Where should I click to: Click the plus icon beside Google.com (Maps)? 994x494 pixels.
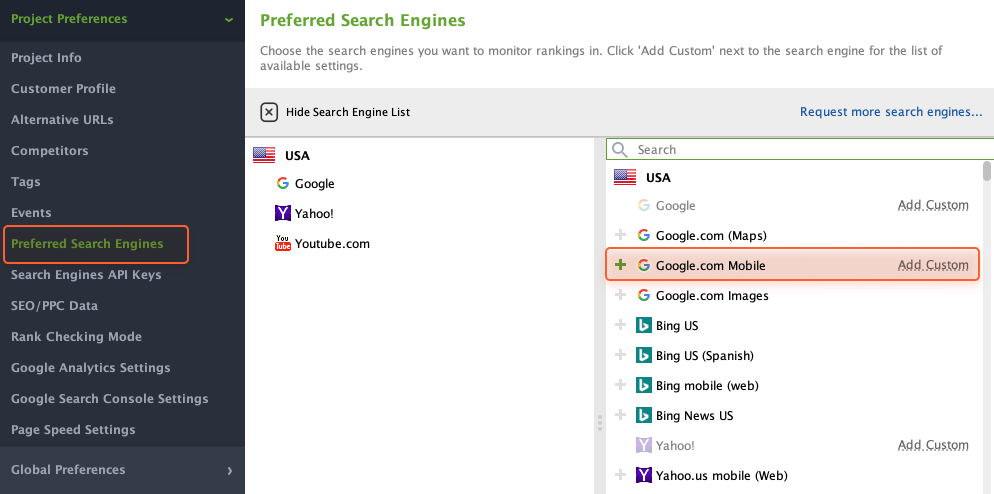pyautogui.click(x=621, y=235)
